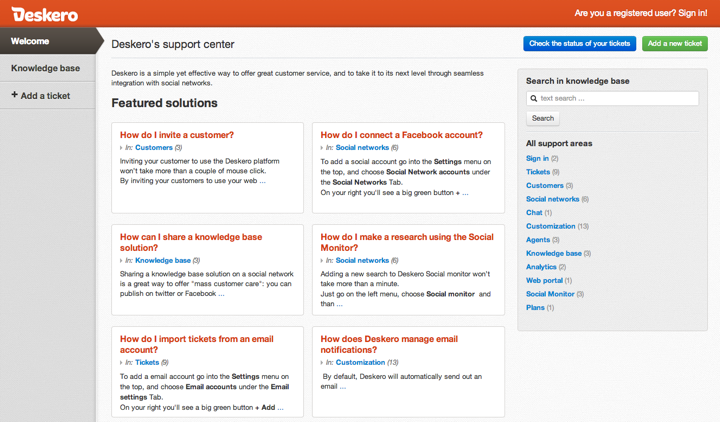Click Social networks category under Social Monitor article
This screenshot has width=720, height=422.
362,260
